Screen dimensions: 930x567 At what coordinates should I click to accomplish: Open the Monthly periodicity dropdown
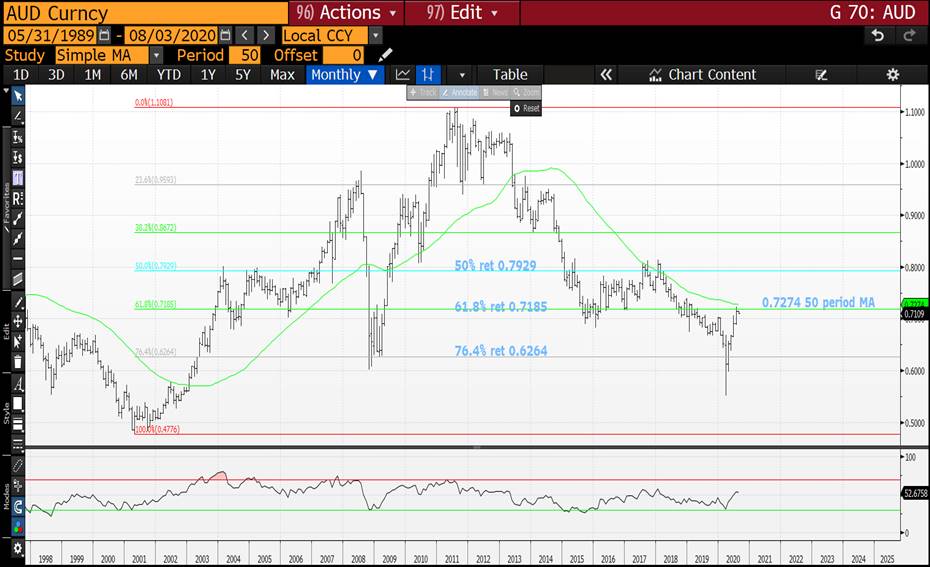click(345, 75)
